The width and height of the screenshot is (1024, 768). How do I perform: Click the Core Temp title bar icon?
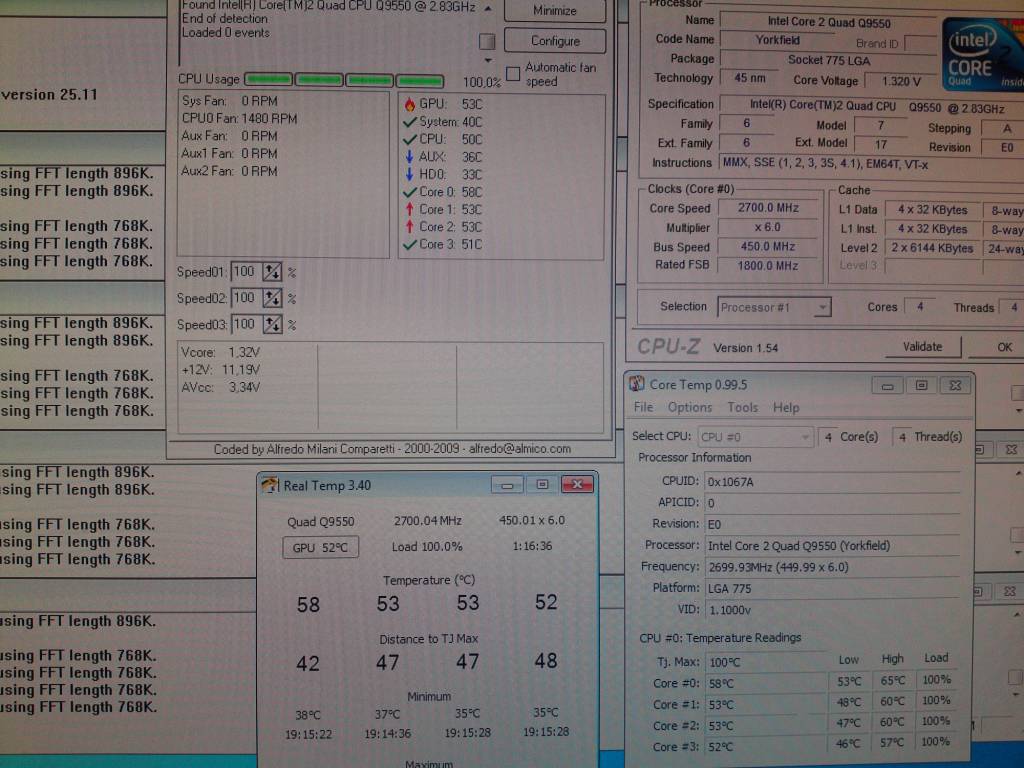(x=637, y=384)
